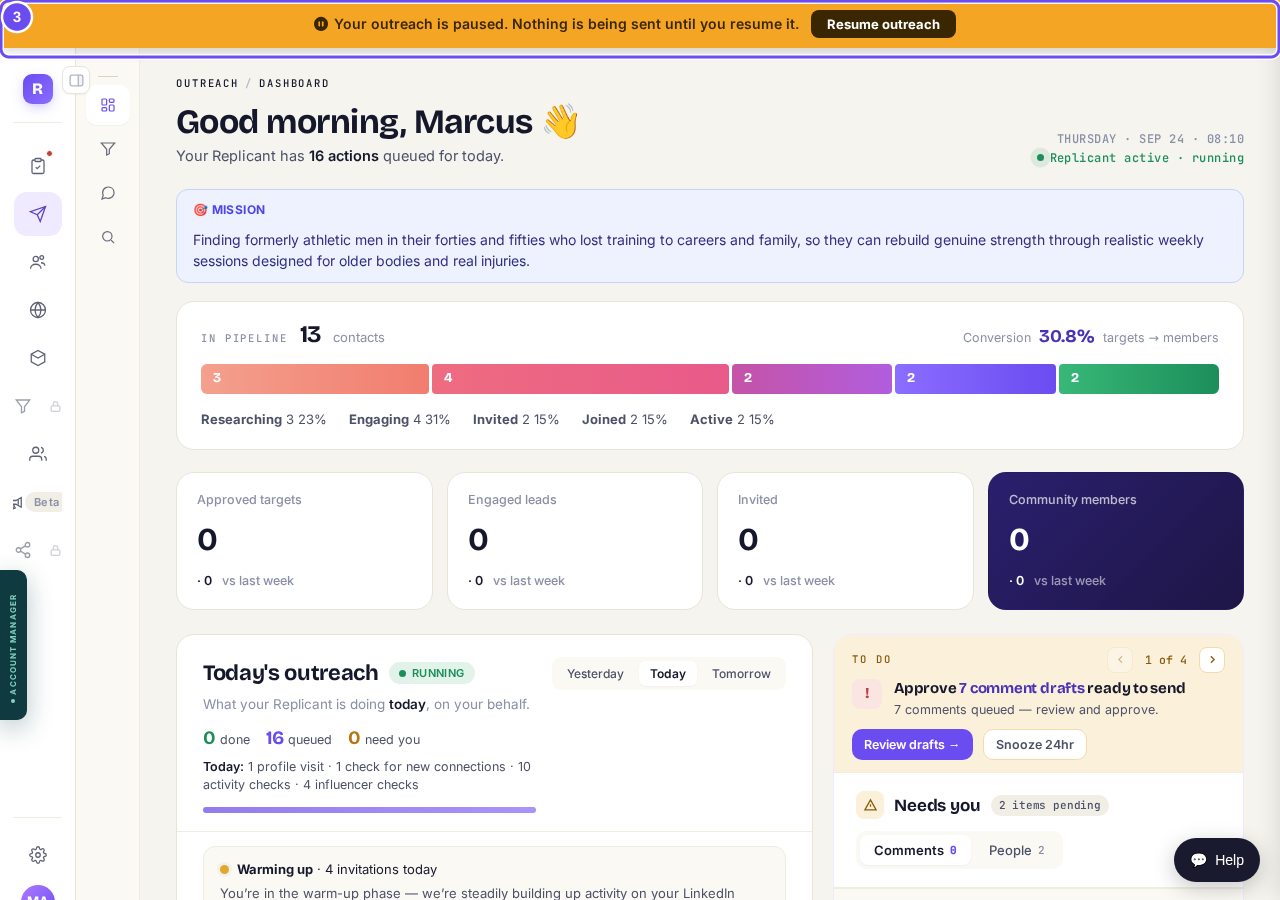Select the dashboard grid icon in the sub-navigation

(x=108, y=105)
